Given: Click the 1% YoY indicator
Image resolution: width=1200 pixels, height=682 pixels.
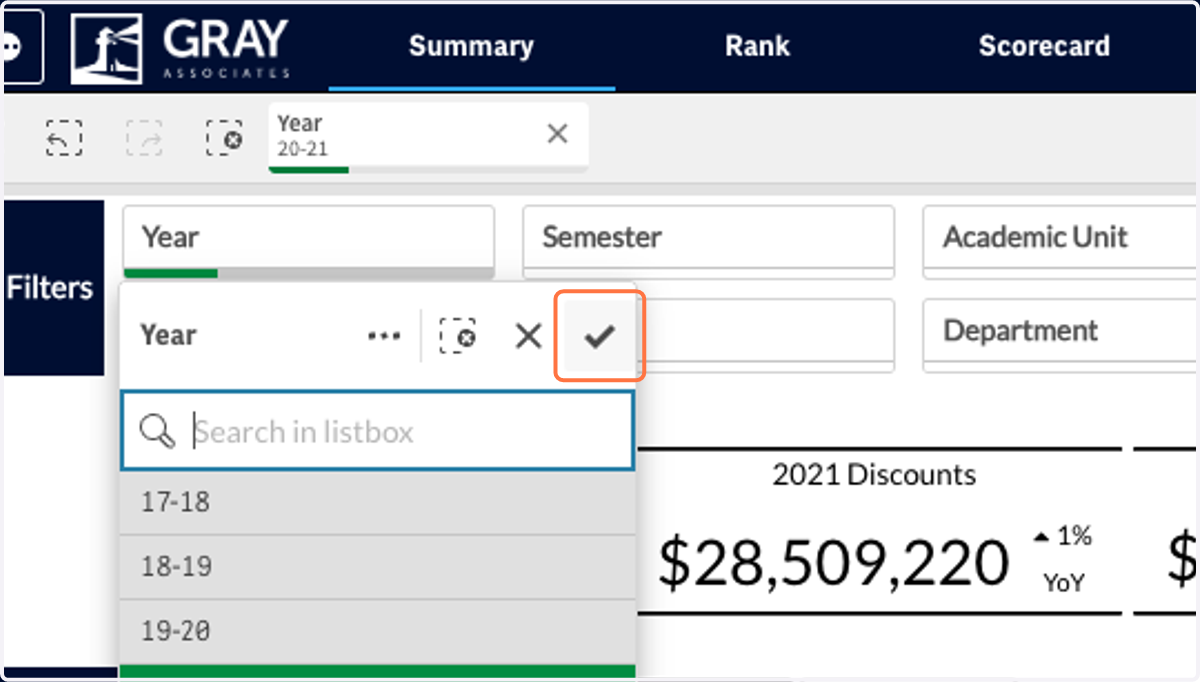Looking at the screenshot, I should pos(1063,559).
